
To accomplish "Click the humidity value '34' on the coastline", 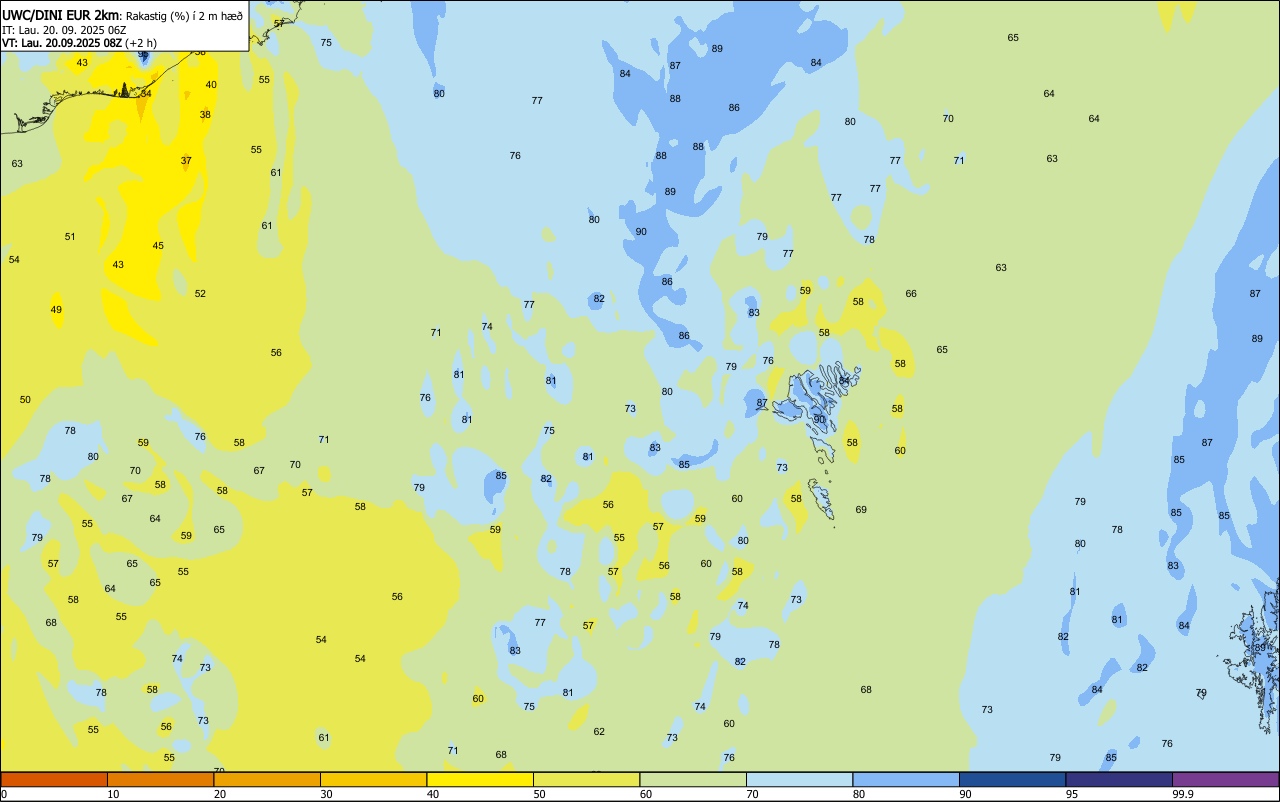I will click(x=146, y=93).
